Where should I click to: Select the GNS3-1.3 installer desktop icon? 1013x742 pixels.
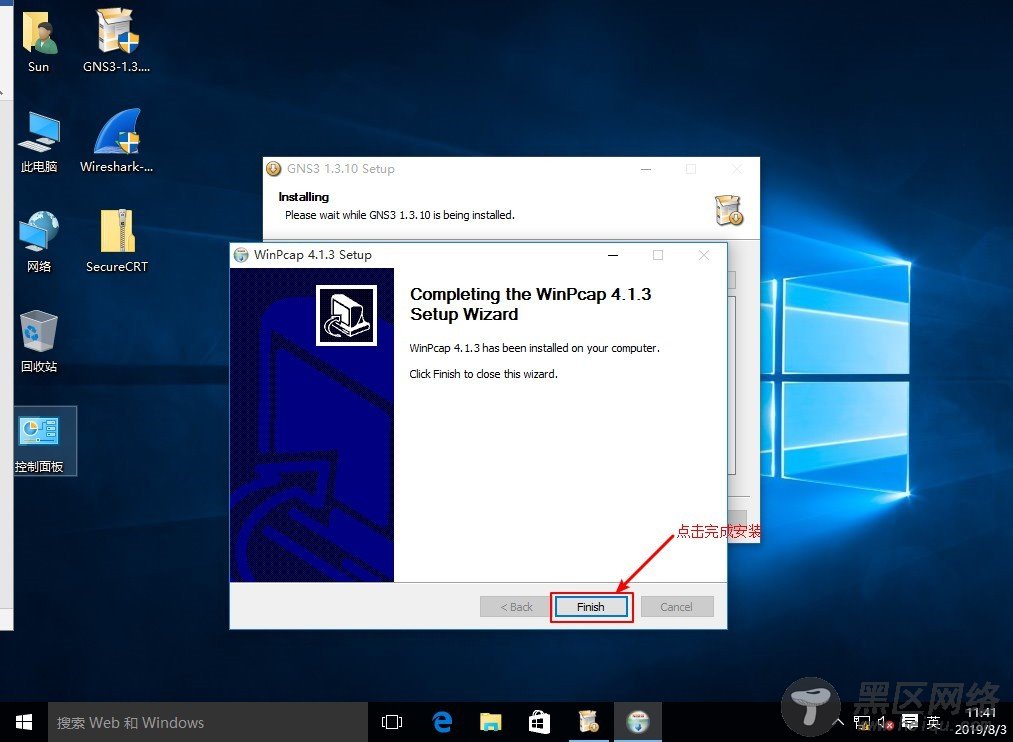(116, 41)
